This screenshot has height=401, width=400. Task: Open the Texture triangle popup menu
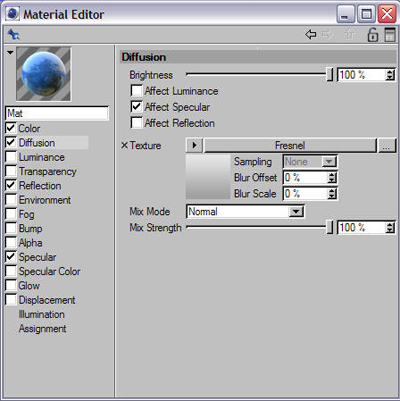(194, 145)
